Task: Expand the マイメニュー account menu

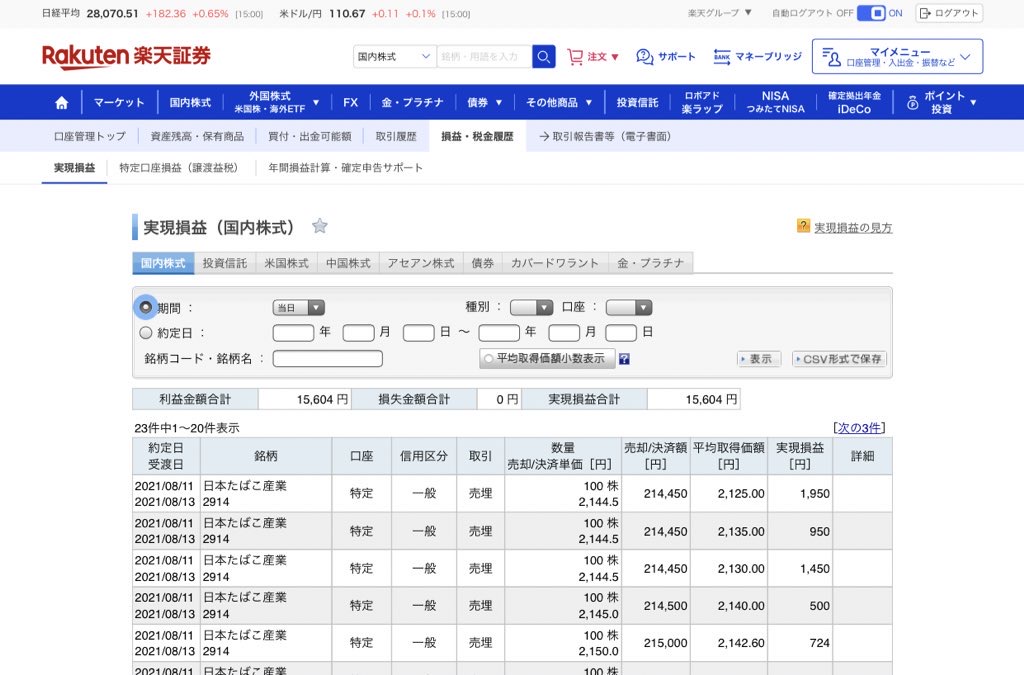Action: 897,57
